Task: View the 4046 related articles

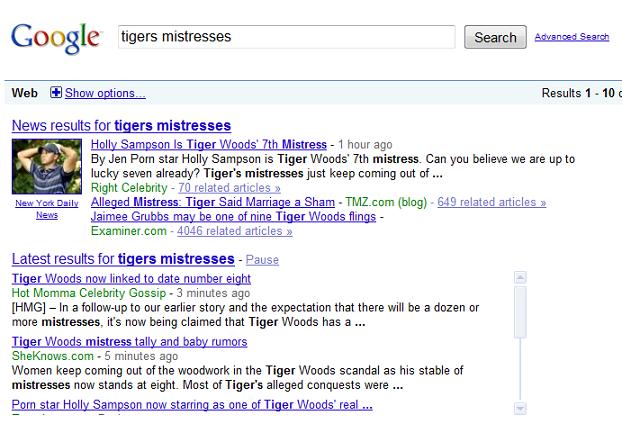Action: click(x=234, y=231)
